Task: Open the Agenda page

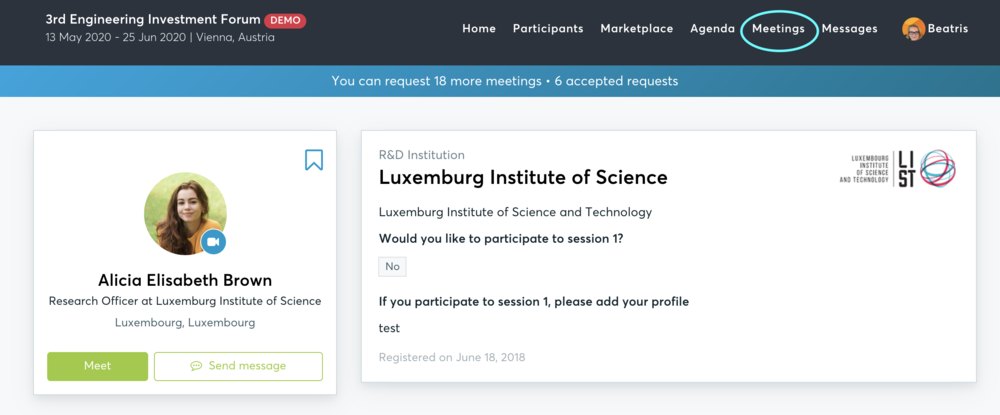Action: (x=712, y=29)
